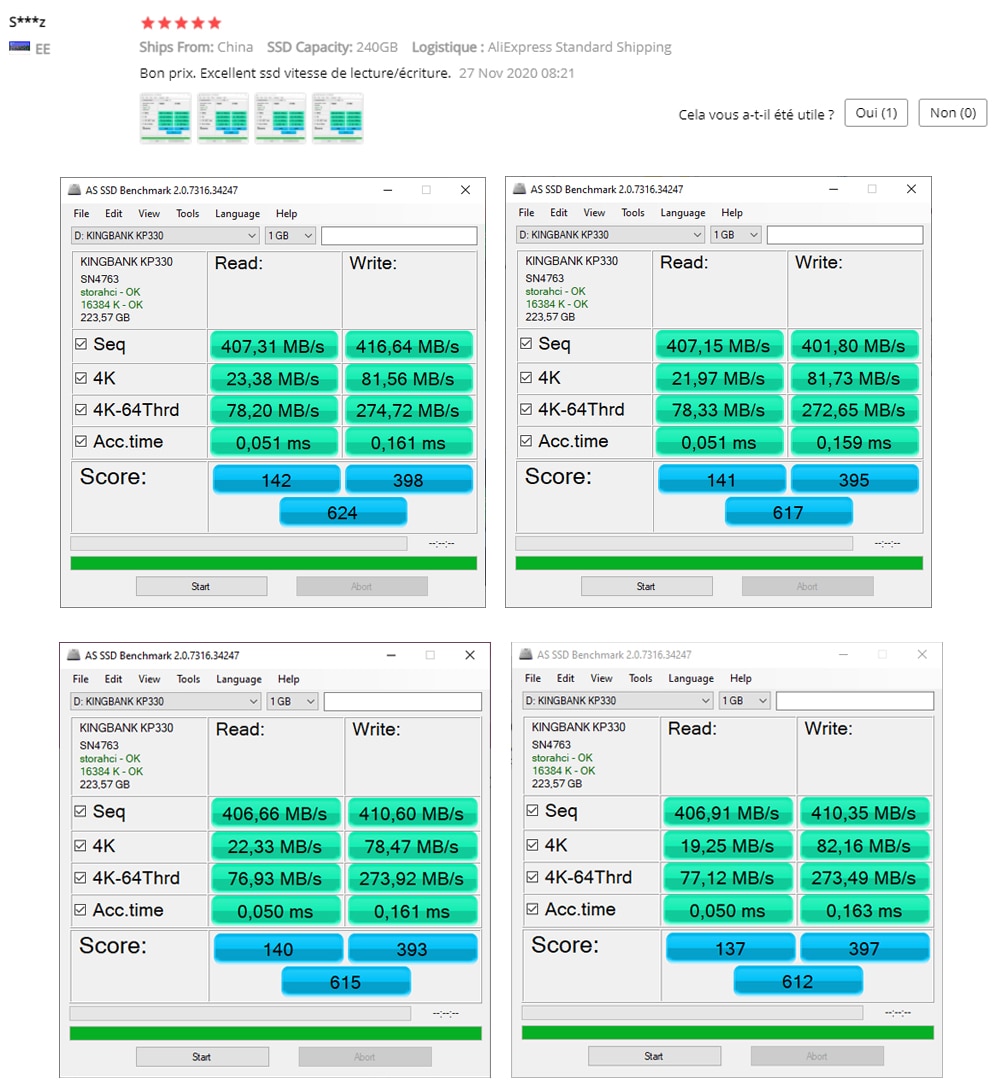Click the green progress bar in the score 624 window
The width and height of the screenshot is (1000, 1084).
point(274,563)
